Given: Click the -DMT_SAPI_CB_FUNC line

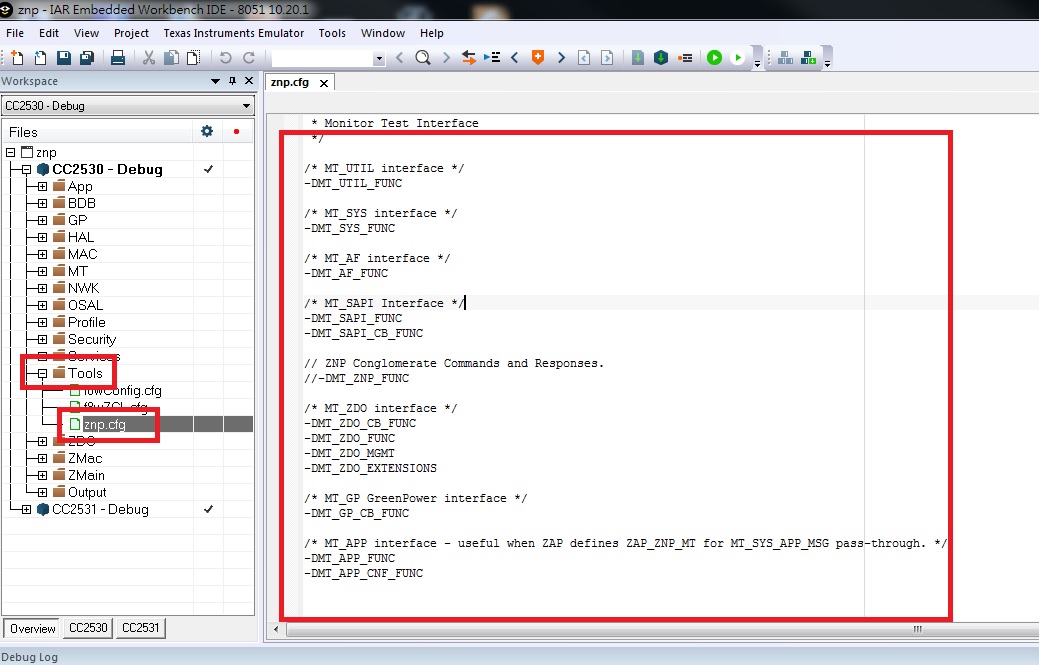Looking at the screenshot, I should (x=363, y=333).
